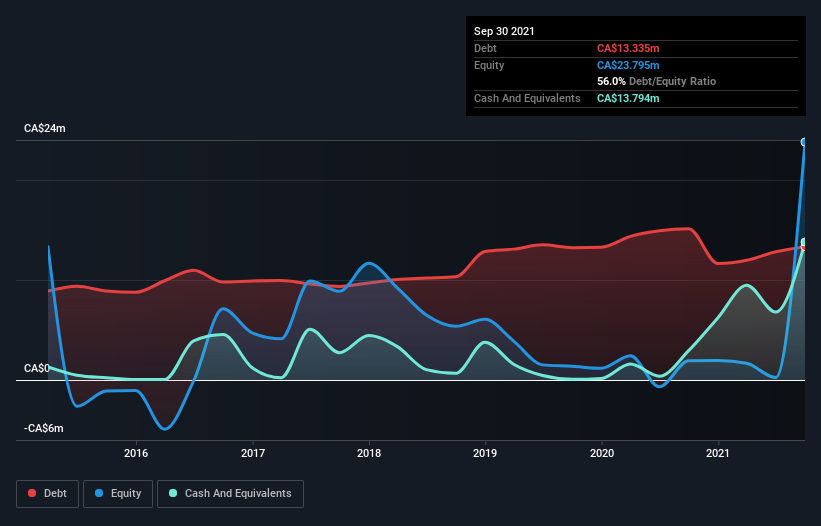This screenshot has height=526, width=821.
Task: Click the CA$24m y-axis label
Action: click(45, 128)
